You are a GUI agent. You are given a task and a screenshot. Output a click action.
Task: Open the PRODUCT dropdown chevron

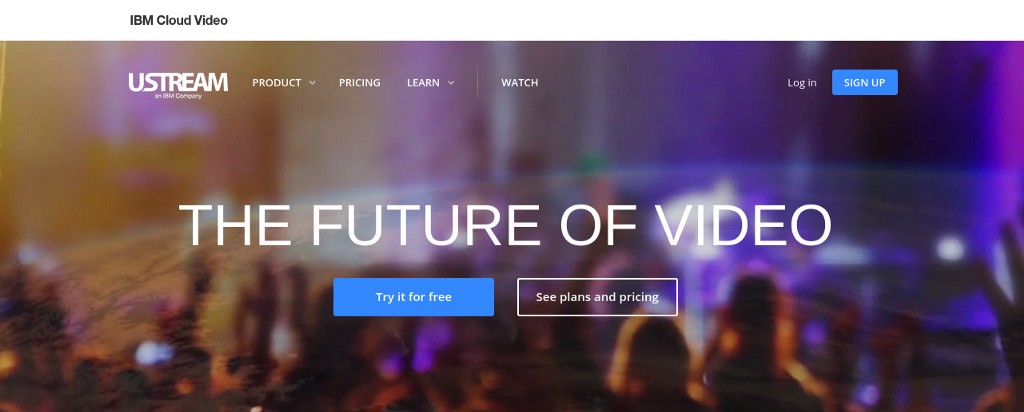pos(312,83)
